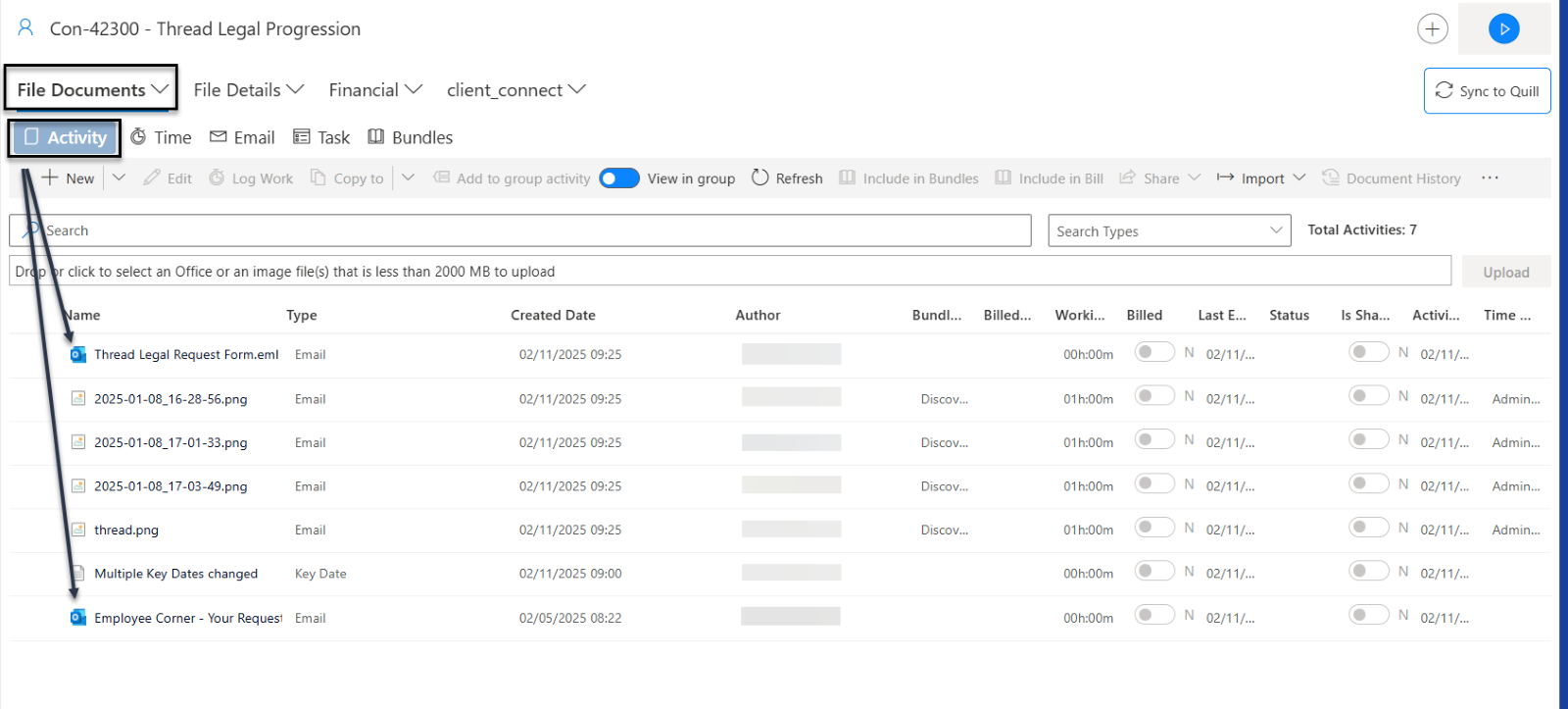1568x709 pixels.
Task: Toggle Billed switch for Employee Corner row
Action: (x=1154, y=615)
